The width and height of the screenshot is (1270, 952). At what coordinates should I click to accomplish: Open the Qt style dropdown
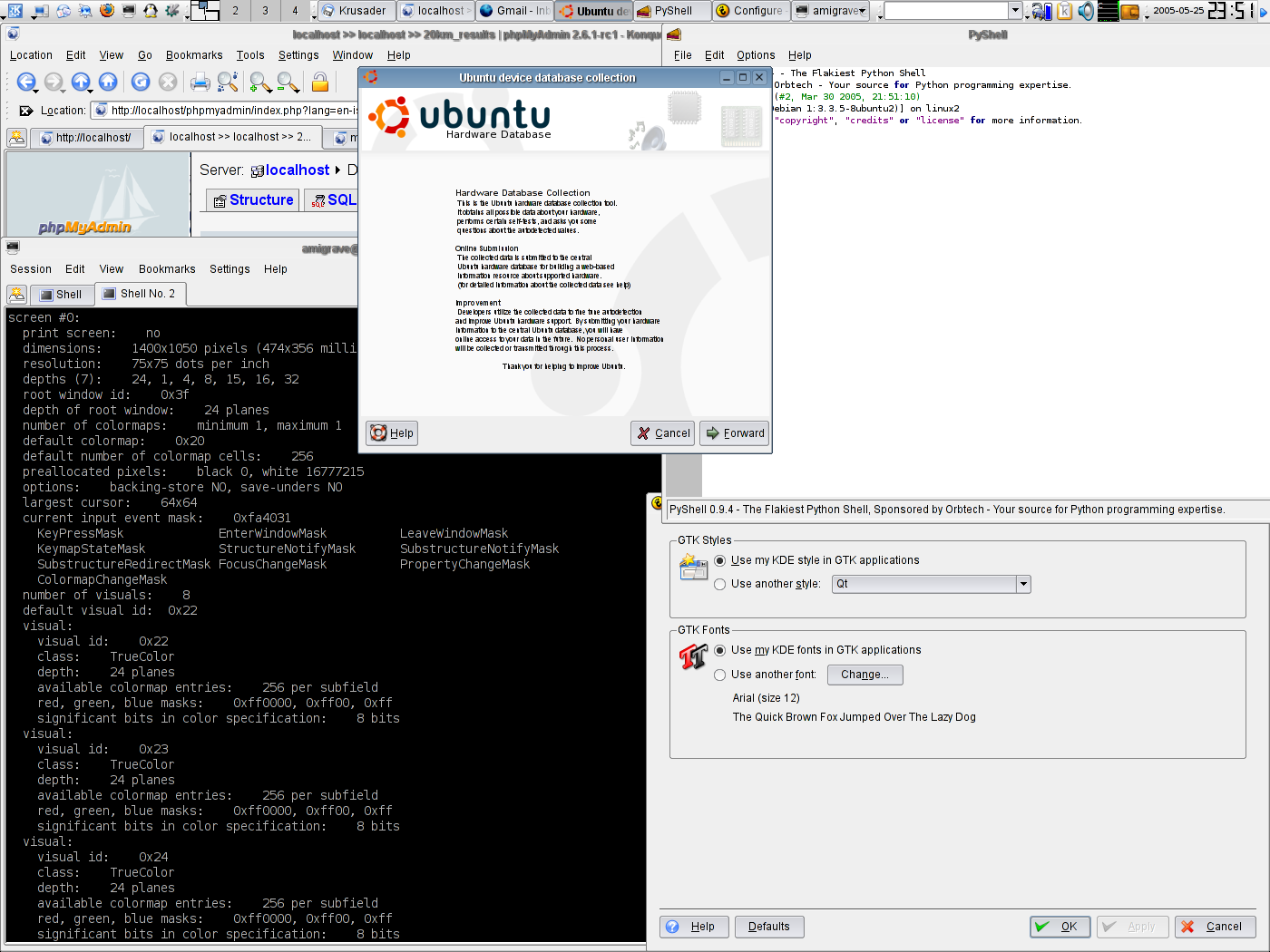point(932,584)
